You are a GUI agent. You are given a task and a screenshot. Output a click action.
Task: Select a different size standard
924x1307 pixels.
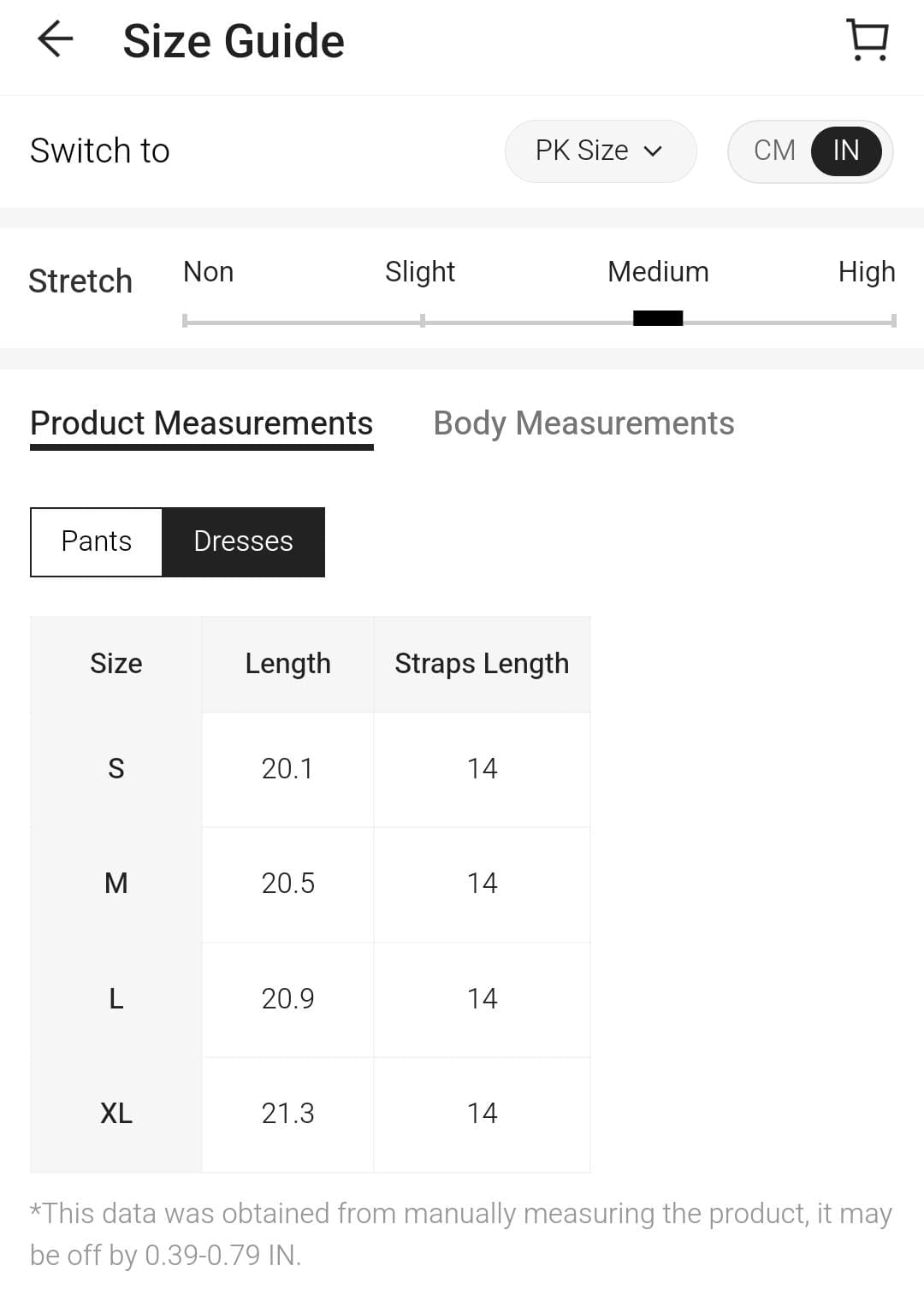tap(600, 151)
